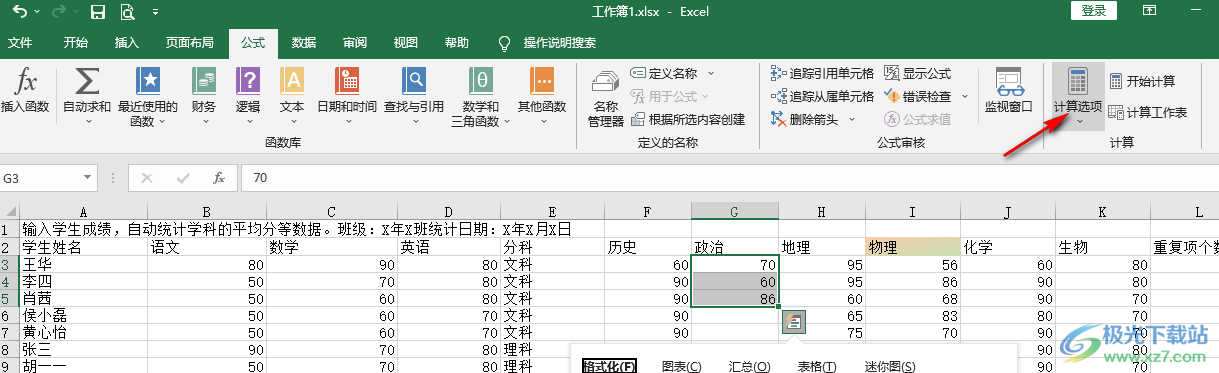Viewport: 1219px width, 373px height.
Task: Save the workbook with floppy icon
Action: tap(98, 12)
